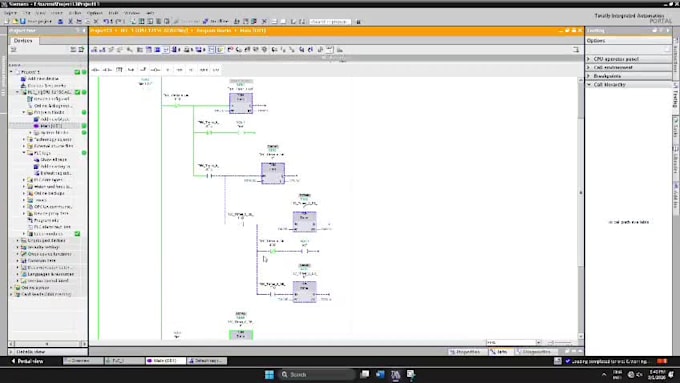This screenshot has height=383, width=680.
Task: Click the Portal view button
Action: [x=27, y=361]
